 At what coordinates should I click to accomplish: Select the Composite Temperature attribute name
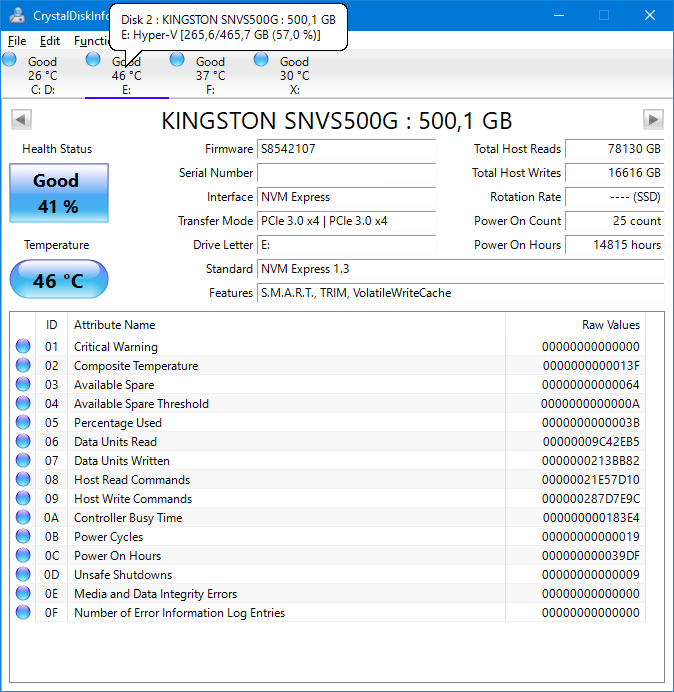point(136,366)
